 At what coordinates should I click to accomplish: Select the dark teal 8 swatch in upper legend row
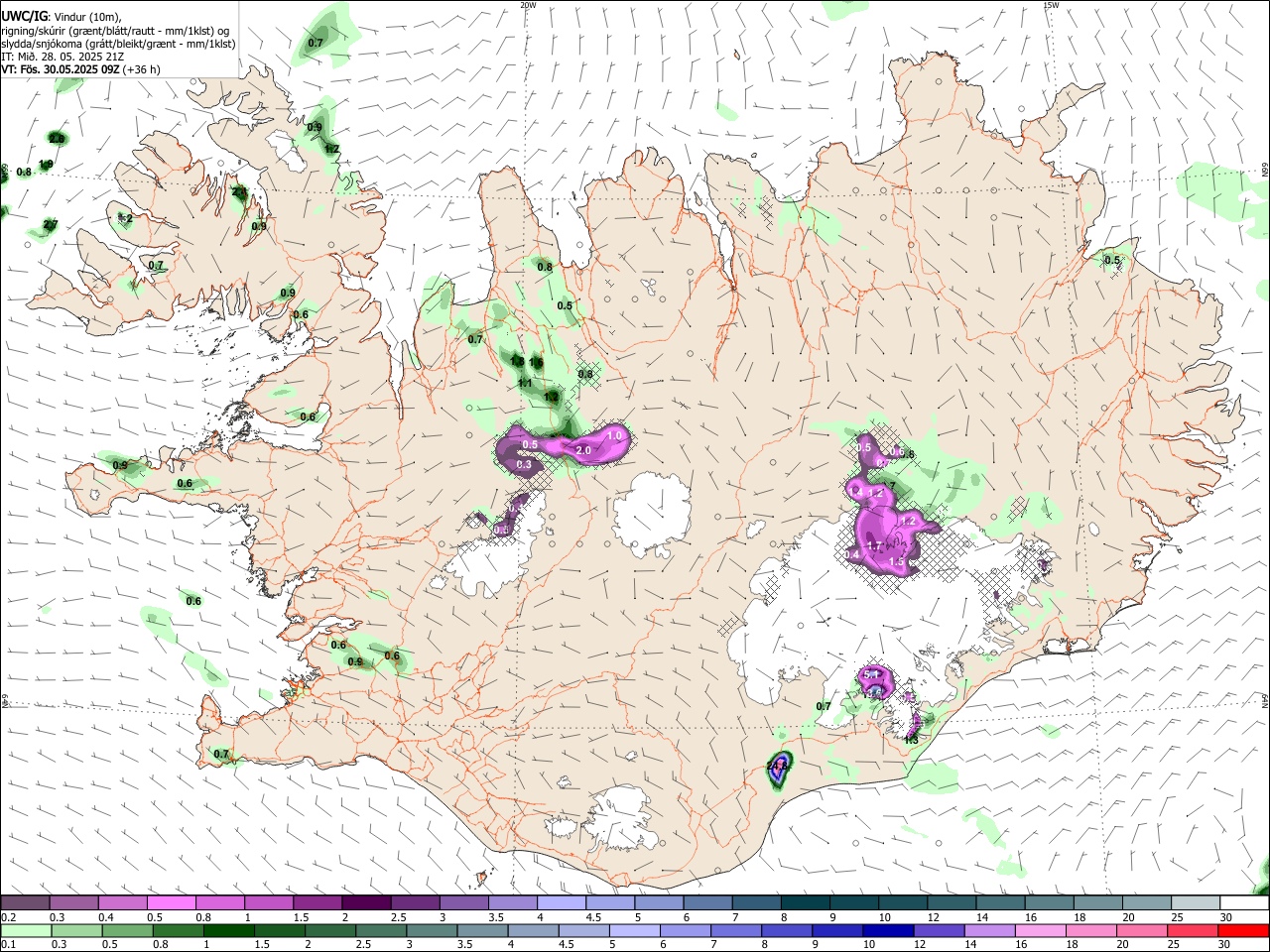point(805,903)
